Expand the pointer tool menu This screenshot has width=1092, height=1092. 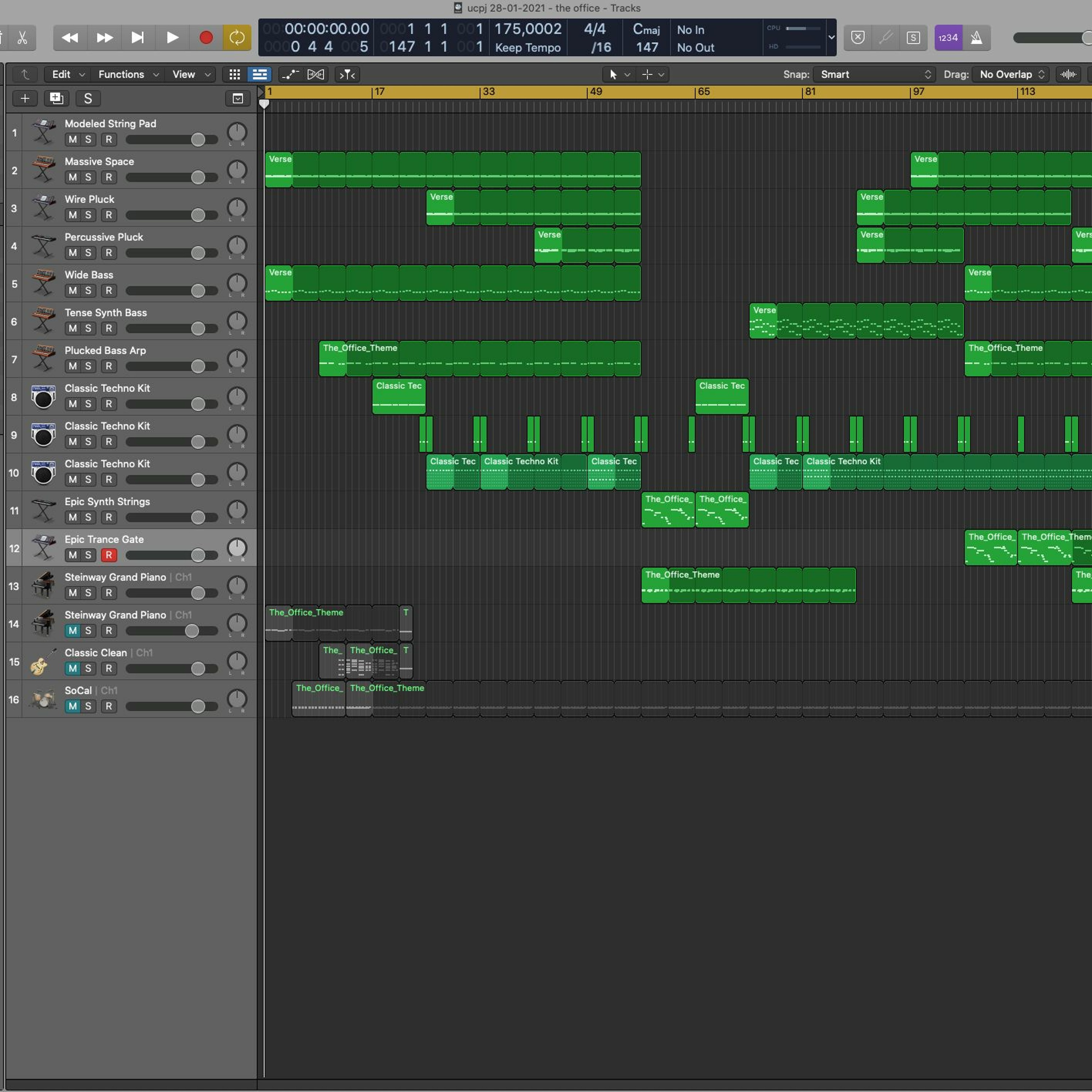point(619,75)
